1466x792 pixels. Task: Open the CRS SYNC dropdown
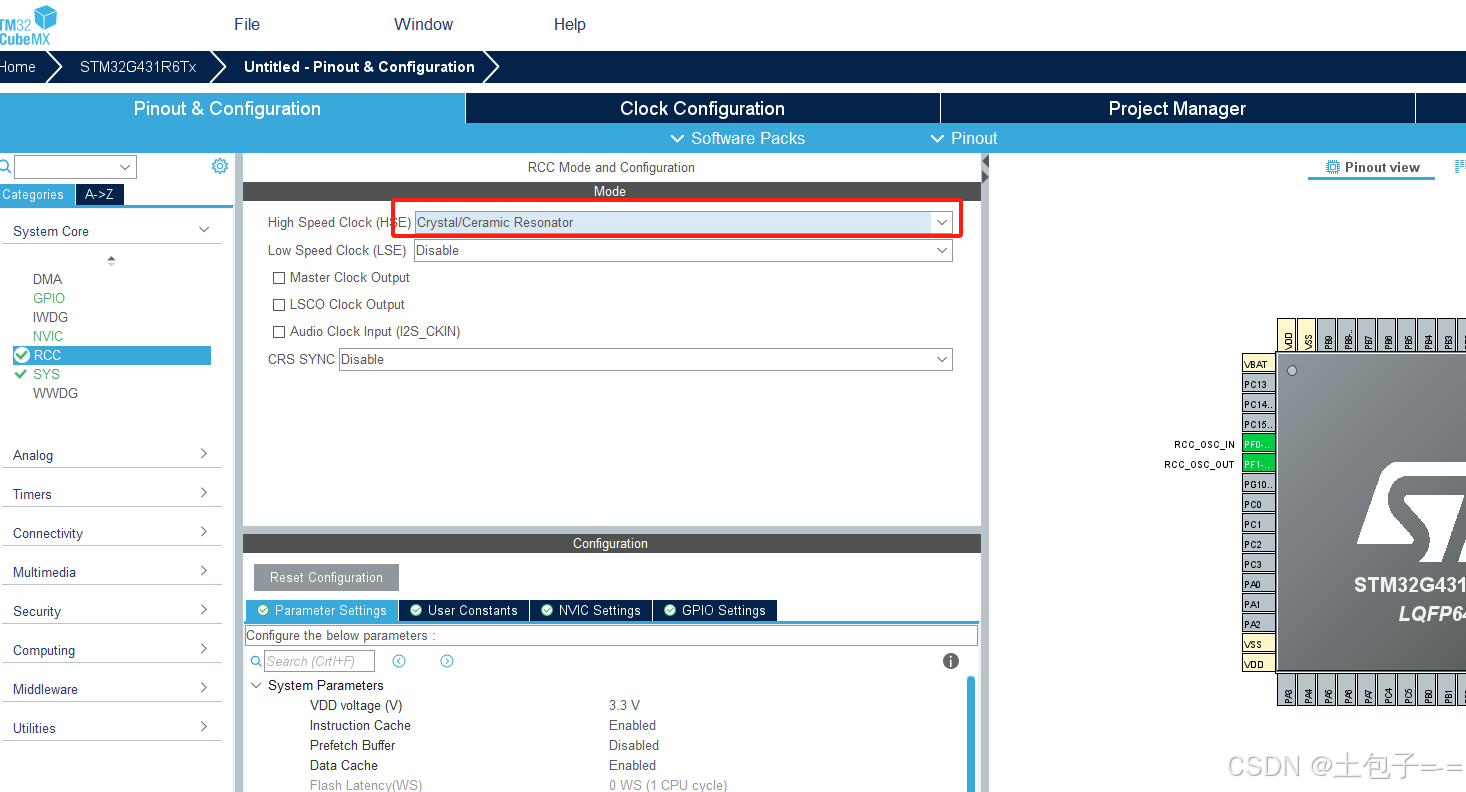click(x=646, y=359)
